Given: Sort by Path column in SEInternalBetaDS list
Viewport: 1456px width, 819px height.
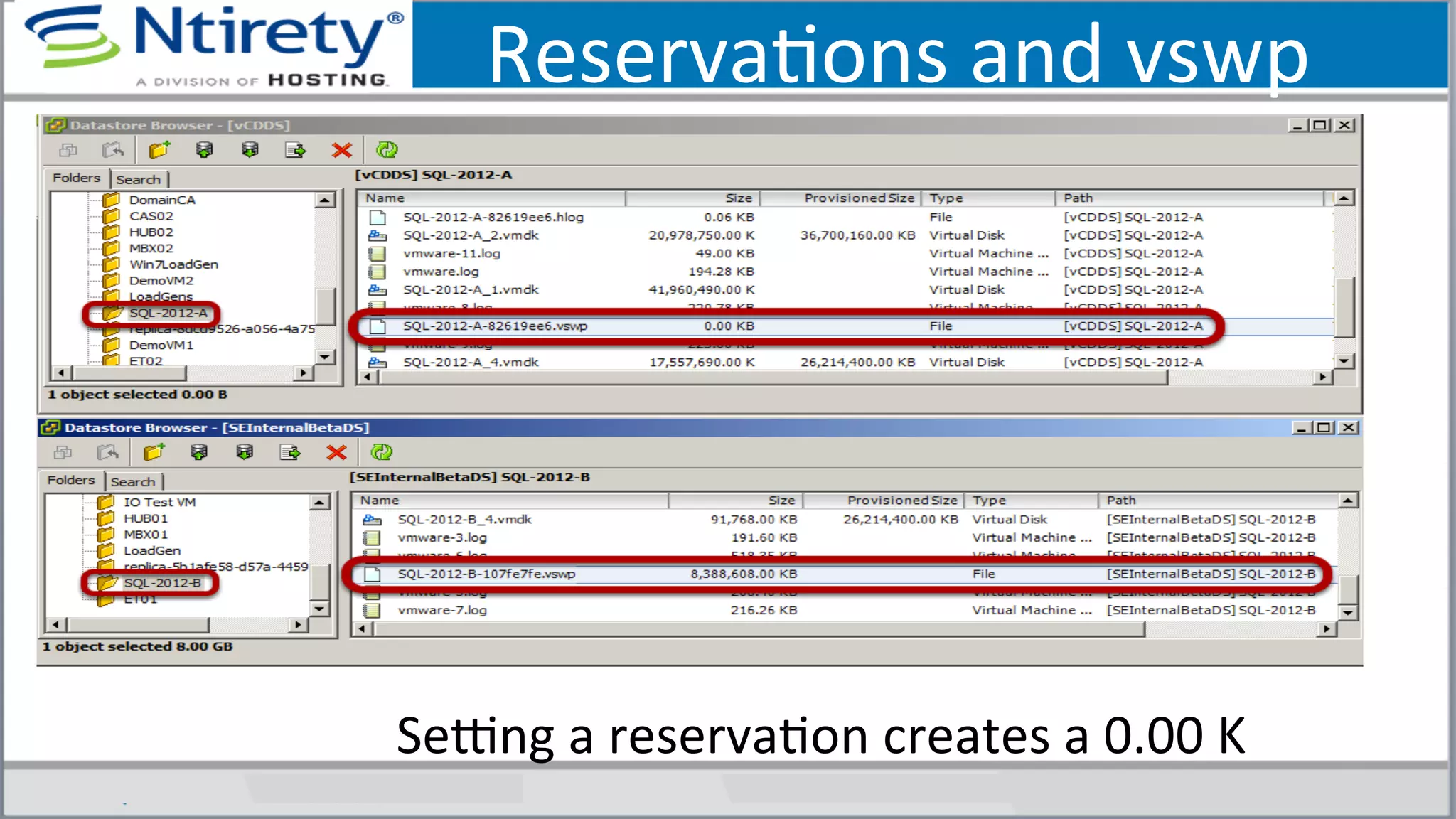Looking at the screenshot, I should (1218, 500).
